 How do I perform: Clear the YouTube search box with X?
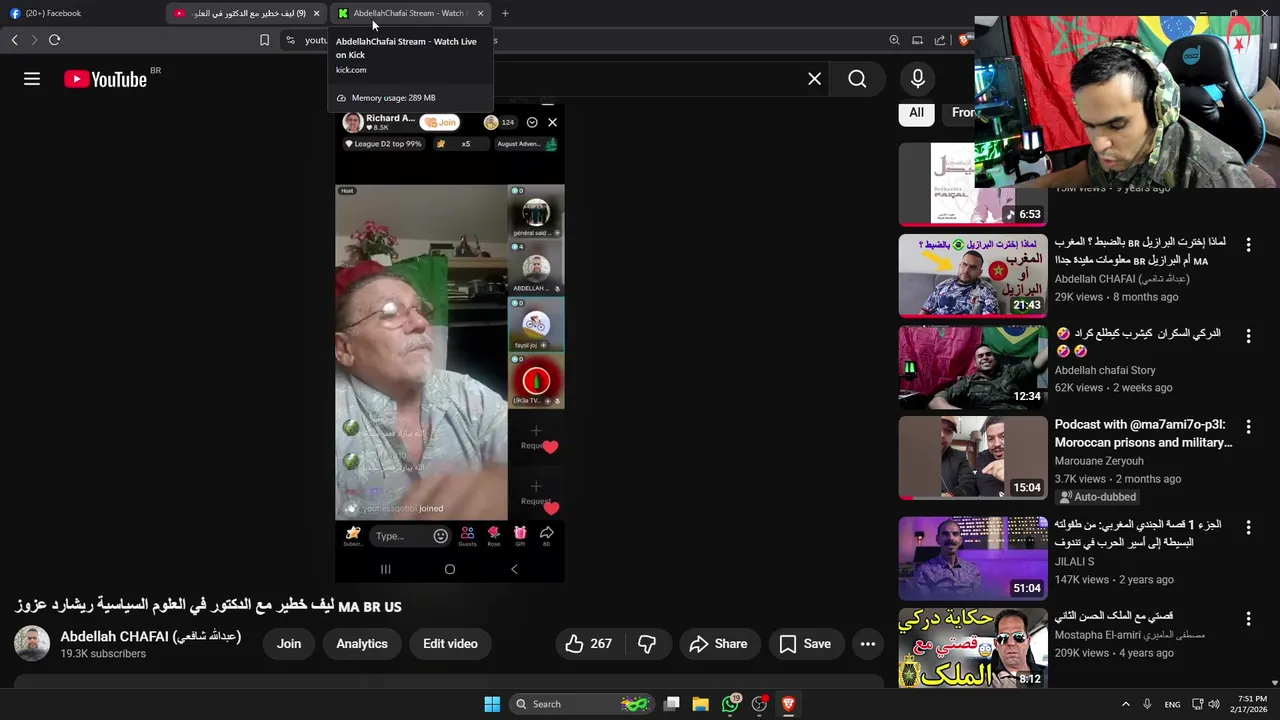(814, 79)
